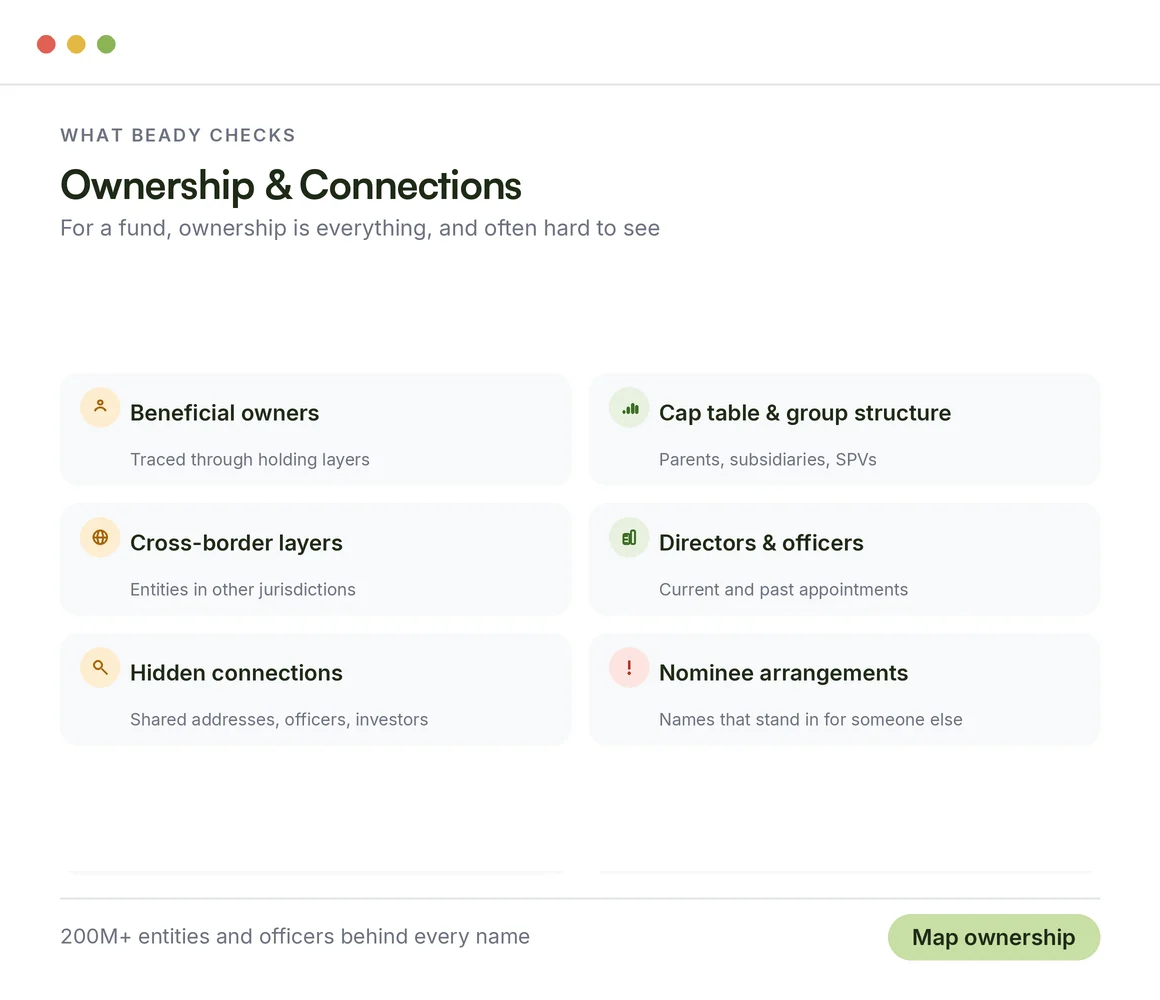1160x1000 pixels.
Task: Select the Cap table & group structure title
Action: [805, 413]
